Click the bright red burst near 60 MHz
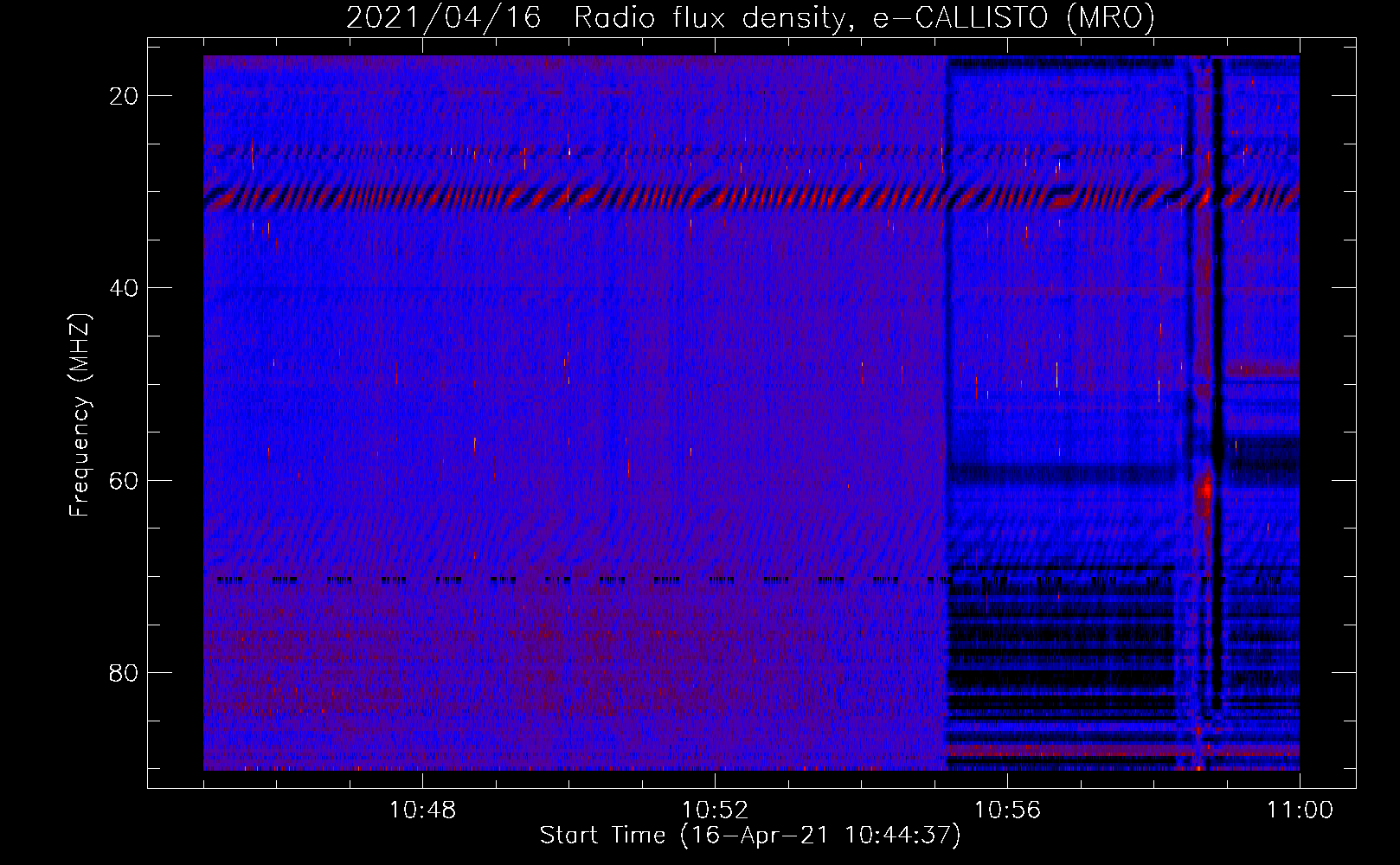The image size is (1400, 865). pos(1204,490)
